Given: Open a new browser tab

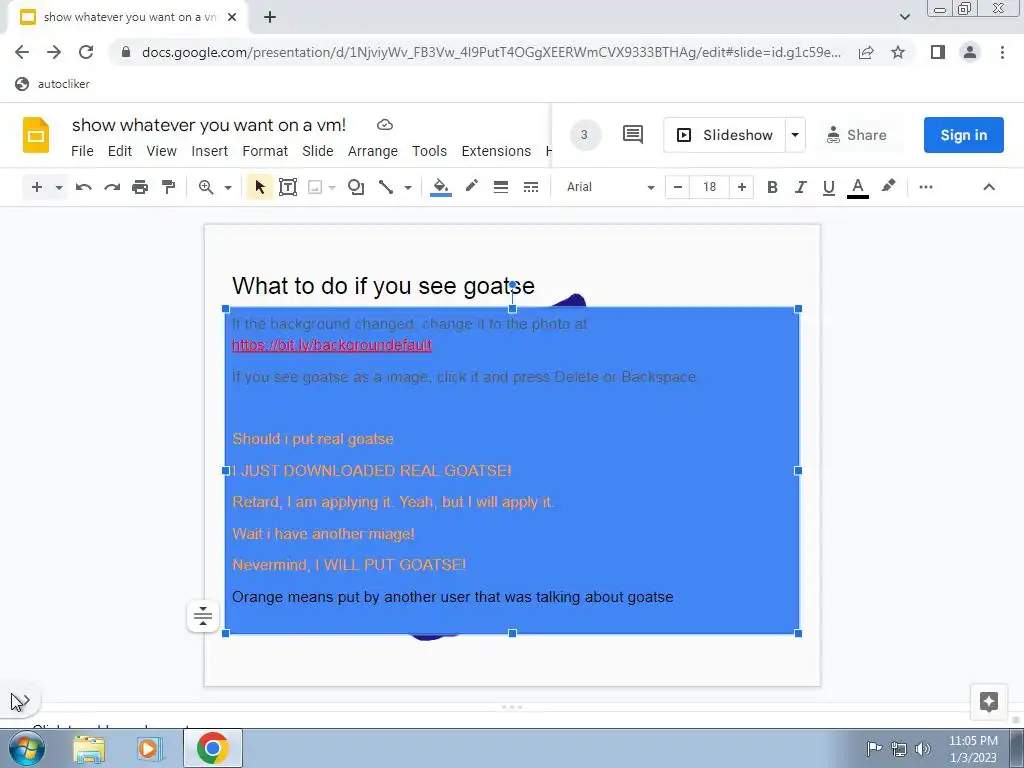Looking at the screenshot, I should (x=270, y=18).
